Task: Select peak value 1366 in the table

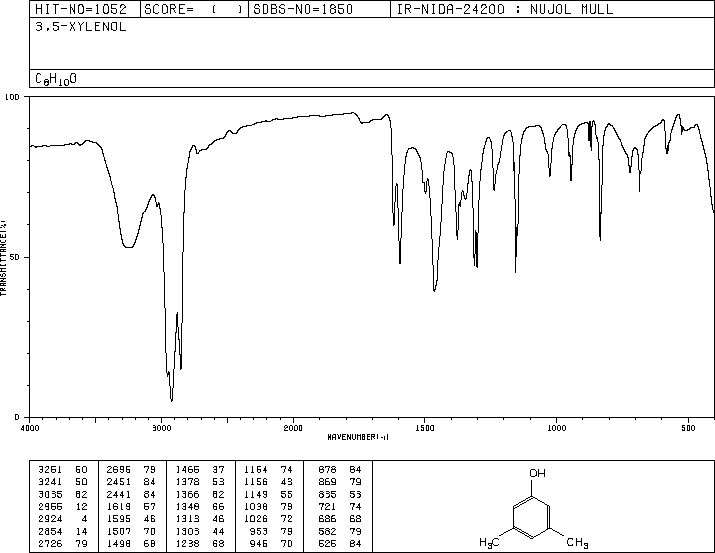Action: (x=187, y=494)
